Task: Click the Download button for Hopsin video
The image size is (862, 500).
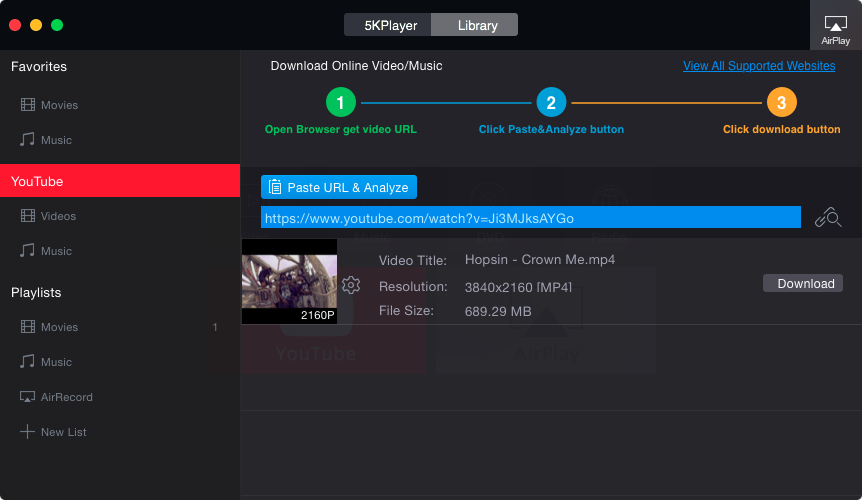Action: pos(803,283)
